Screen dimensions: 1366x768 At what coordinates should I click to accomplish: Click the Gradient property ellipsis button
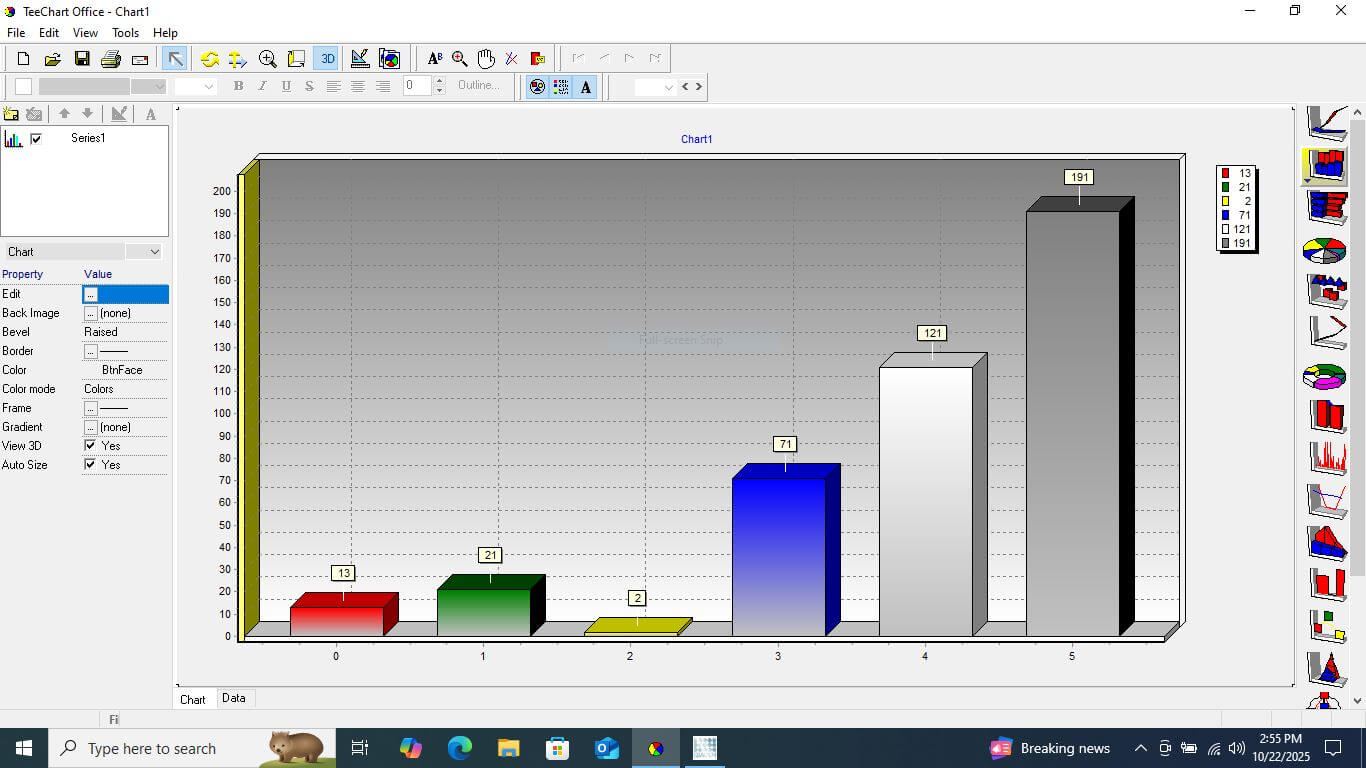[x=90, y=427]
